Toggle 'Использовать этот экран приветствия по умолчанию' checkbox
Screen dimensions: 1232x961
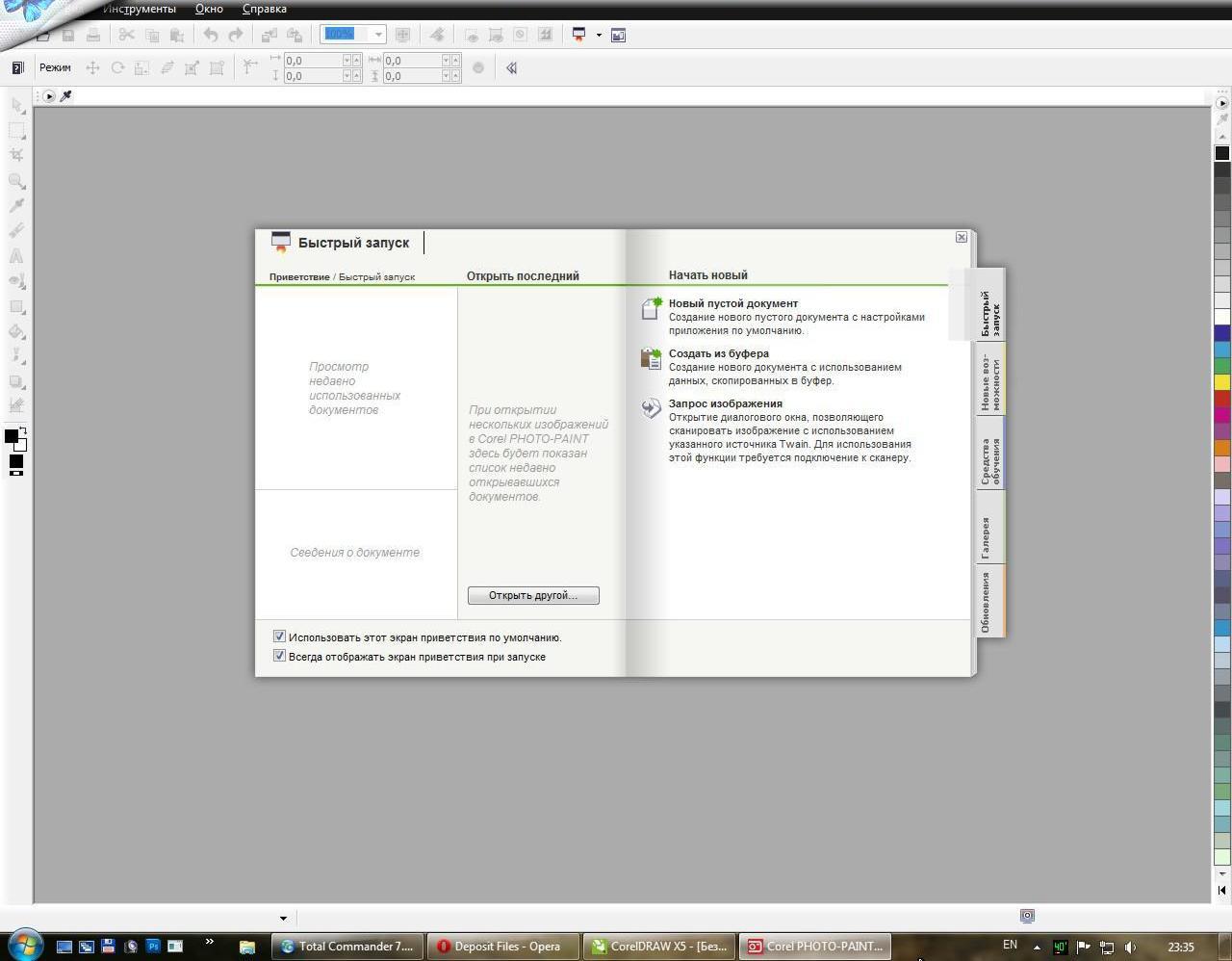click(x=279, y=636)
